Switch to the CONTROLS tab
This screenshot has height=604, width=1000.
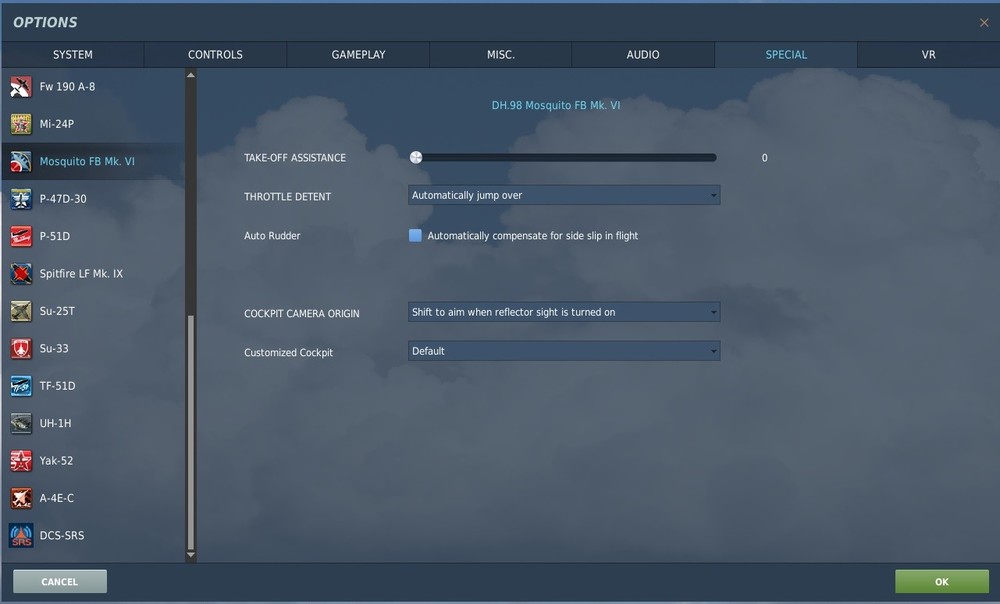point(215,55)
